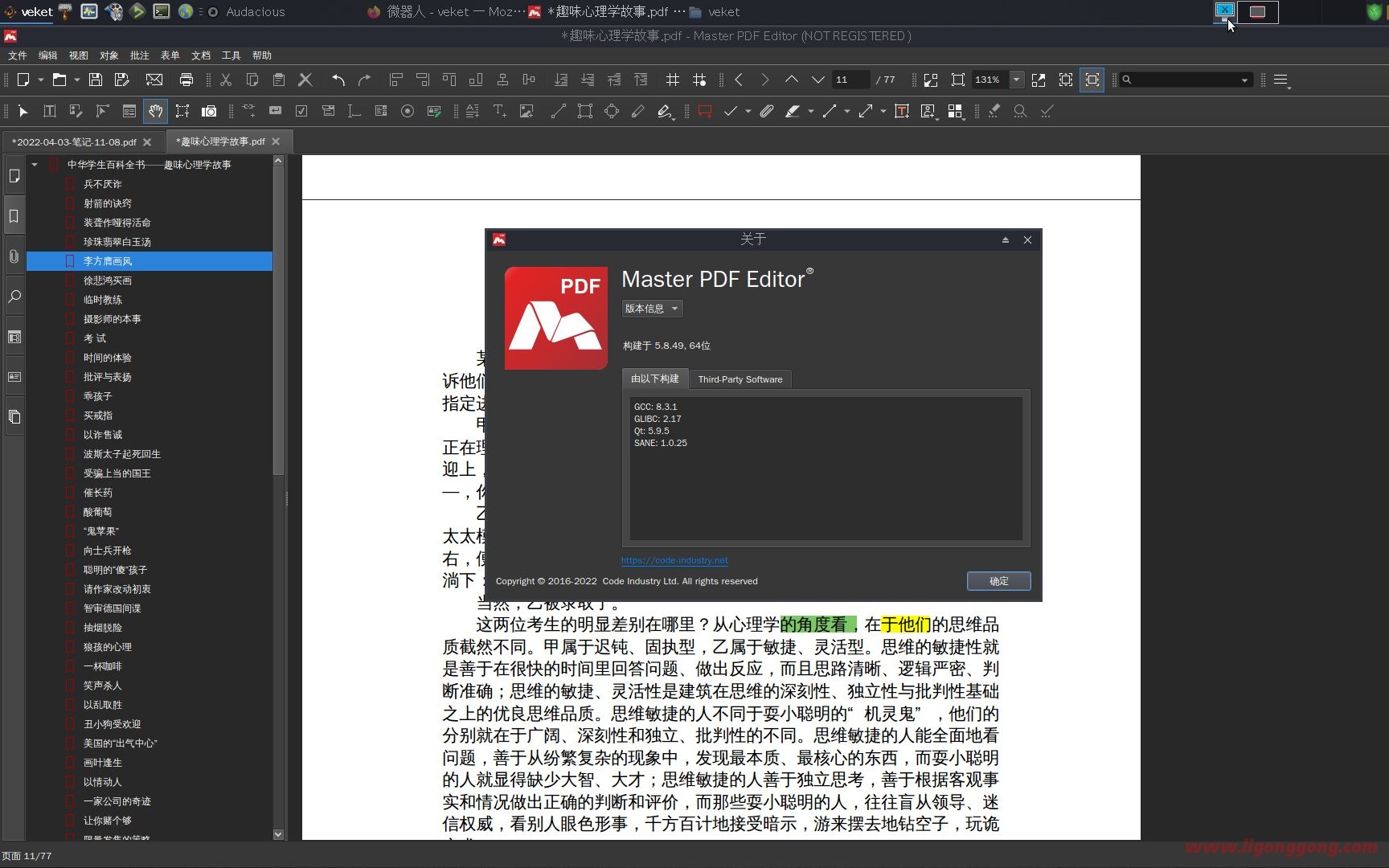Toggle the snap to grid button
The width and height of the screenshot is (1389, 868).
click(699, 80)
